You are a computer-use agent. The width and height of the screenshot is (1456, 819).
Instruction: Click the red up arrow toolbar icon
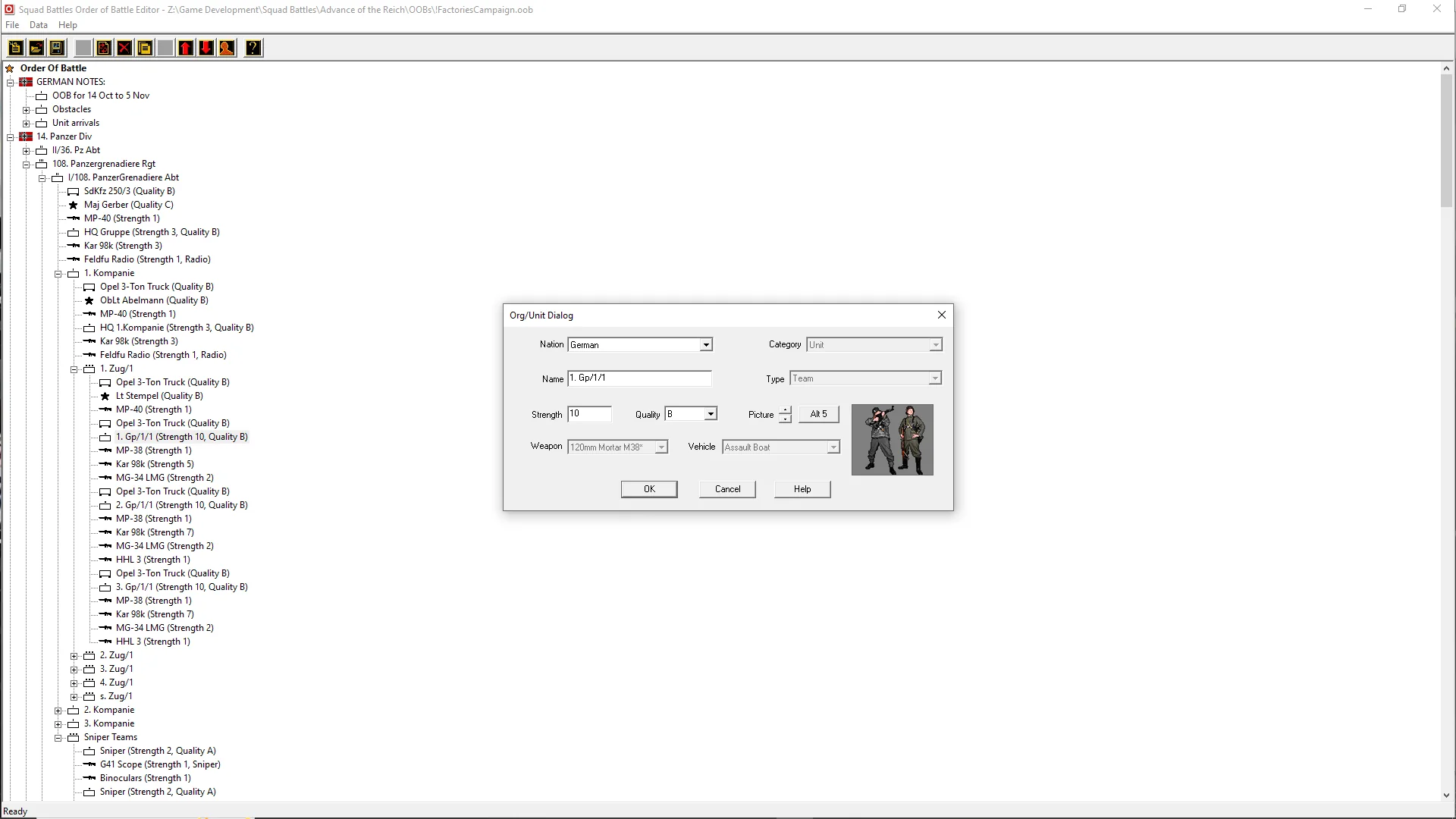click(186, 49)
